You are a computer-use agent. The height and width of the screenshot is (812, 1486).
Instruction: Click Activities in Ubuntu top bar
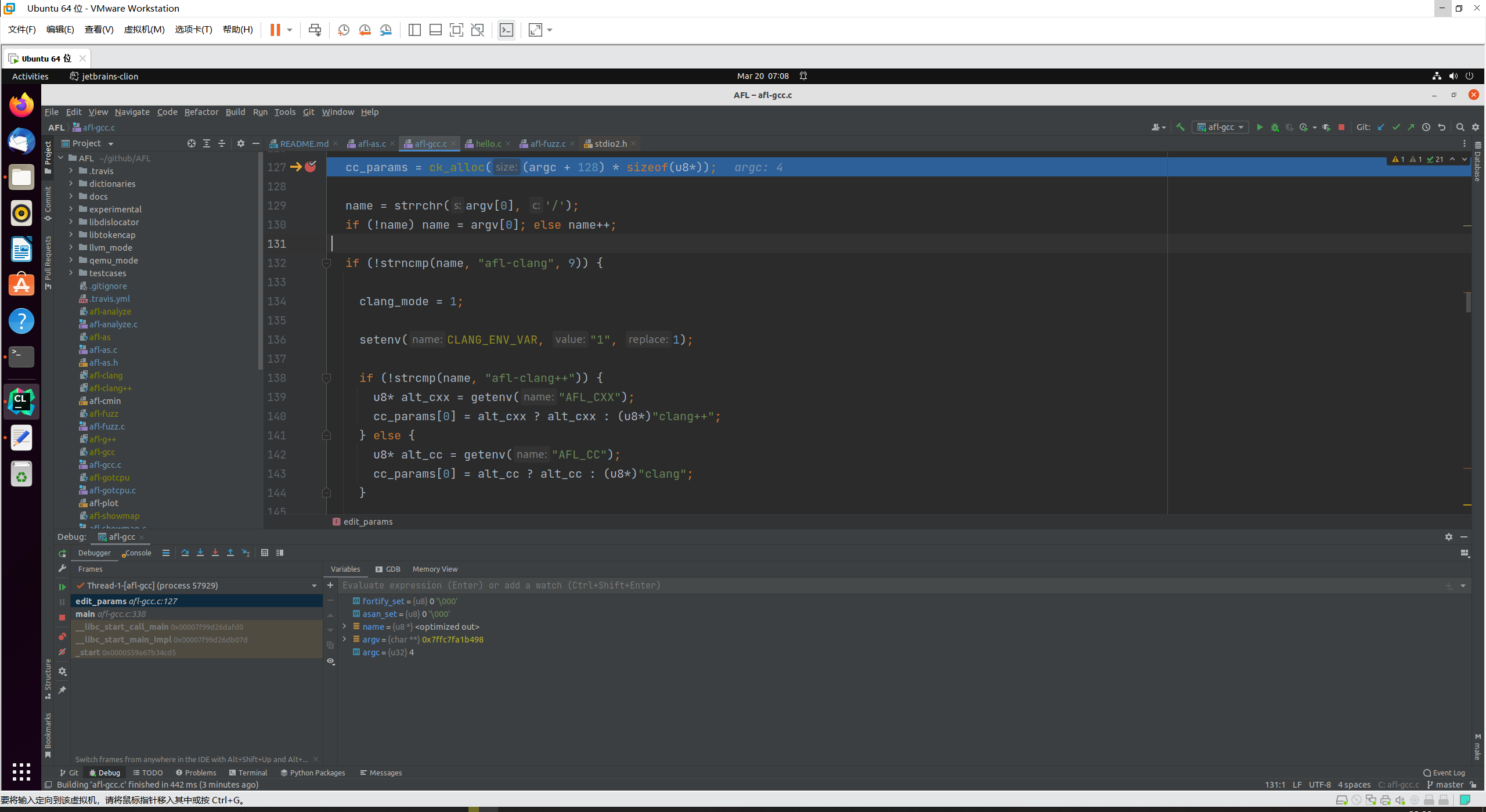(x=30, y=76)
